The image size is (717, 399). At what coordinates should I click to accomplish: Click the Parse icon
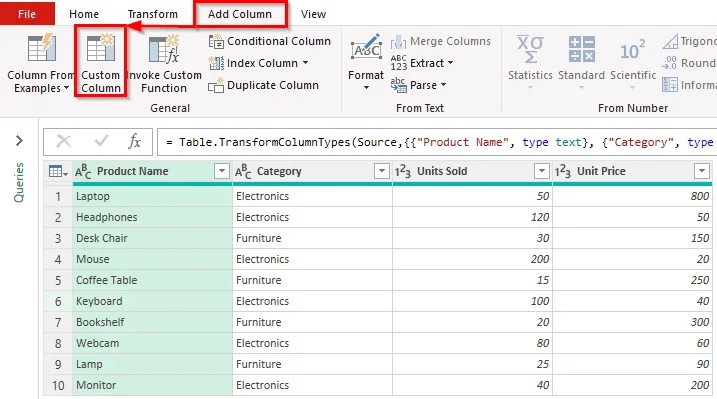398,85
